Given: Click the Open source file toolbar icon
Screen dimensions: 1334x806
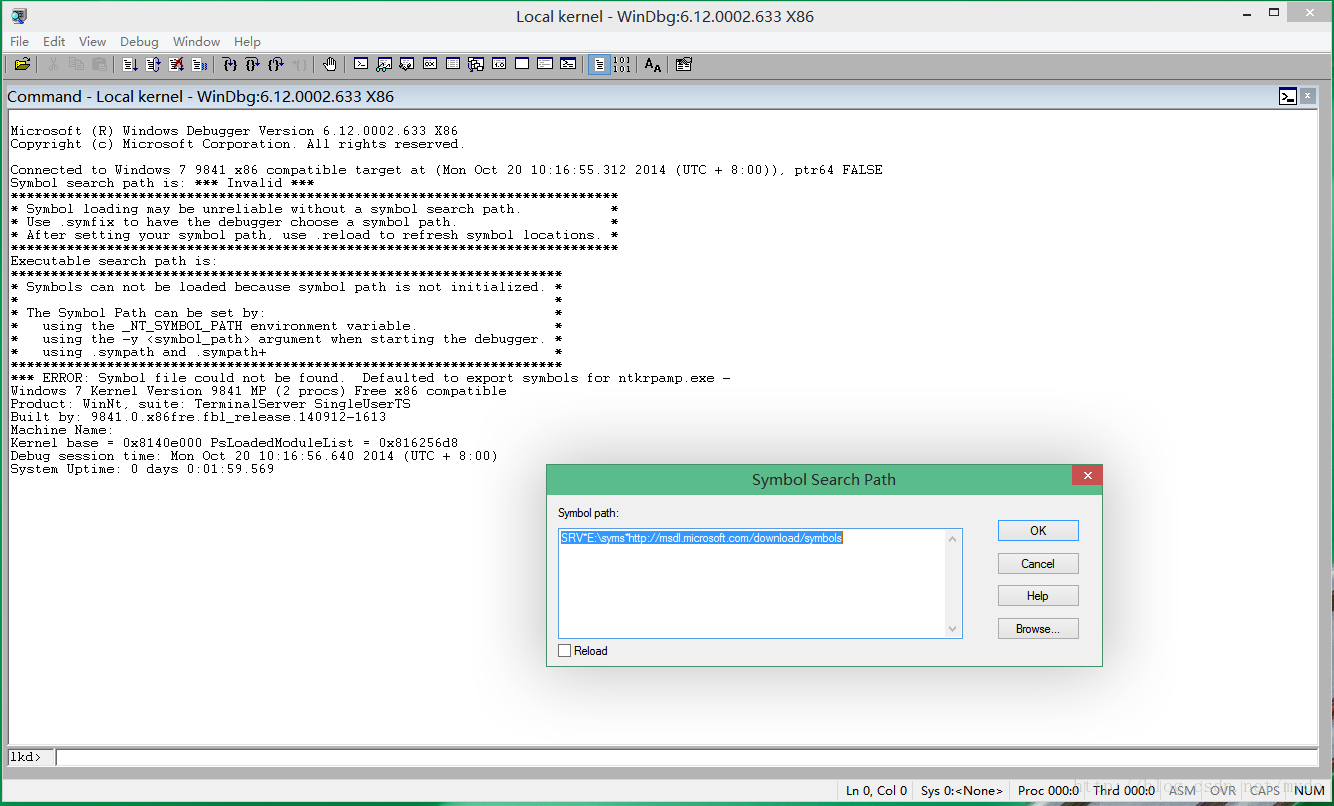Looking at the screenshot, I should coord(22,64).
